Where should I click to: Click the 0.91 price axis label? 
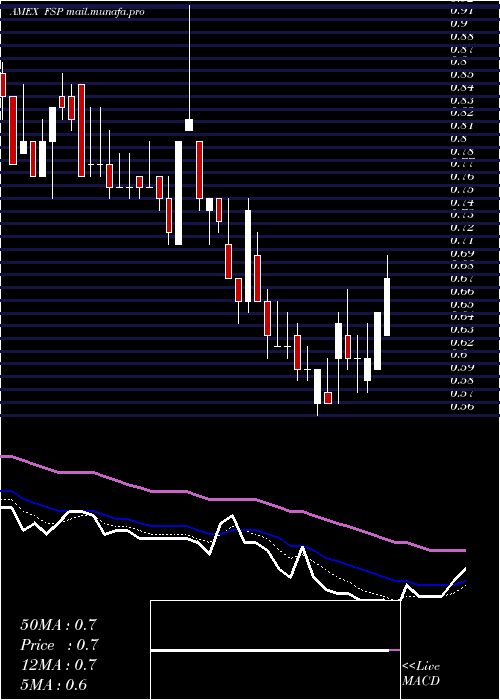point(462,11)
